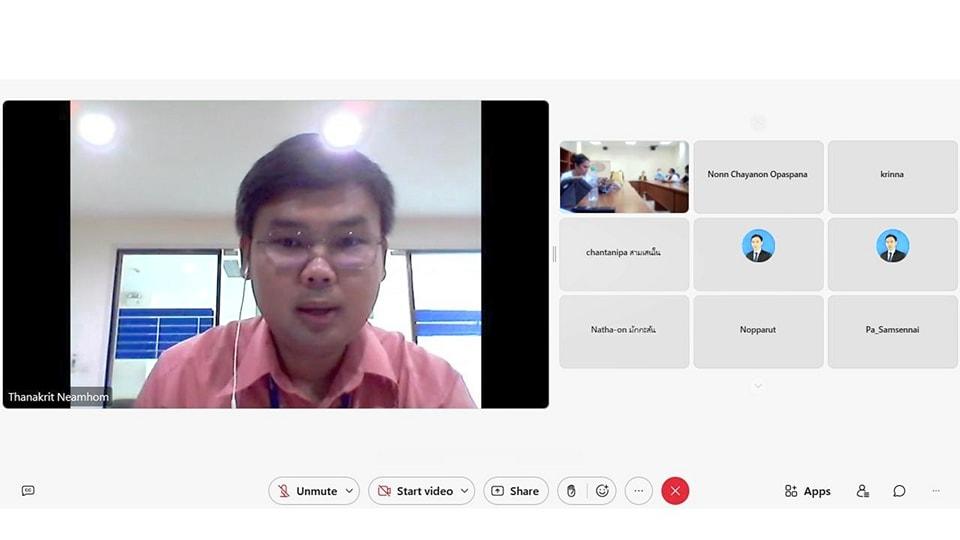
Task: Open the participants panel icon
Action: click(863, 491)
